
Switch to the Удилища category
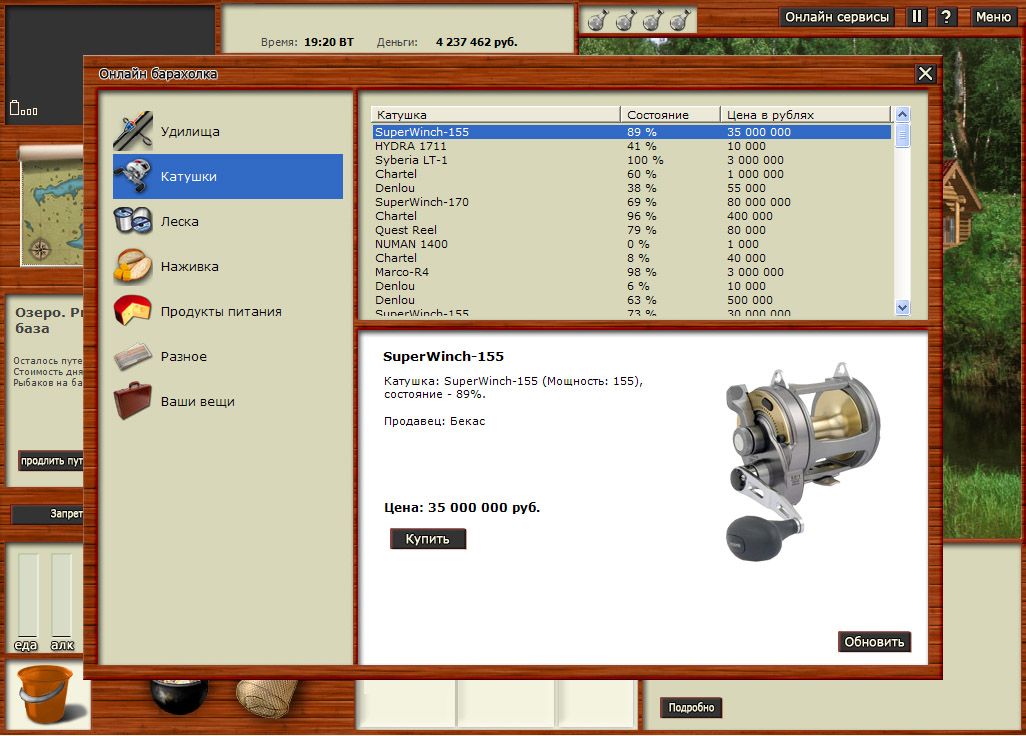[x=228, y=131]
